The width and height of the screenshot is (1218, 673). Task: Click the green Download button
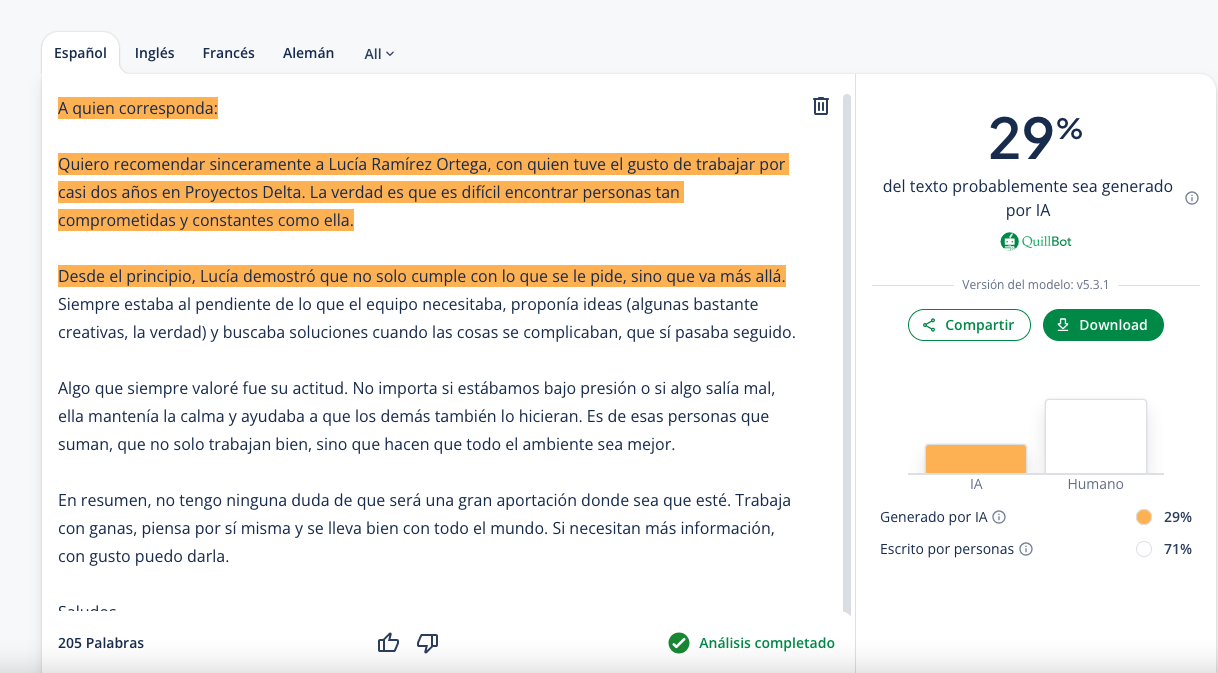tap(1102, 325)
